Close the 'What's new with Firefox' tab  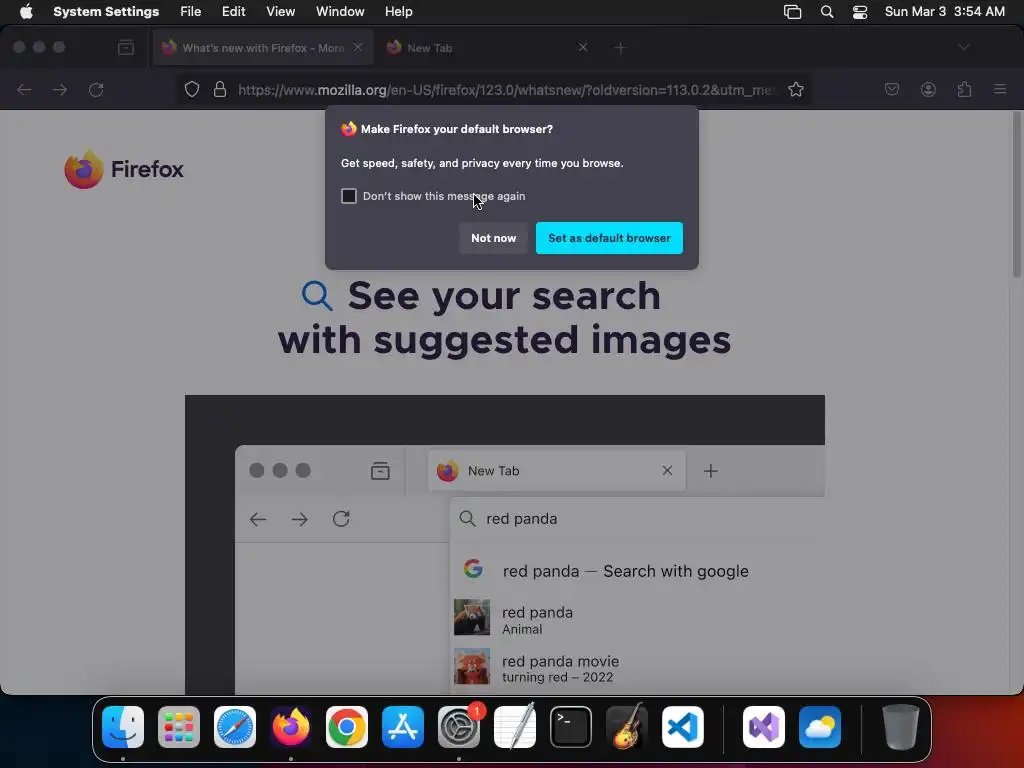pyautogui.click(x=358, y=47)
